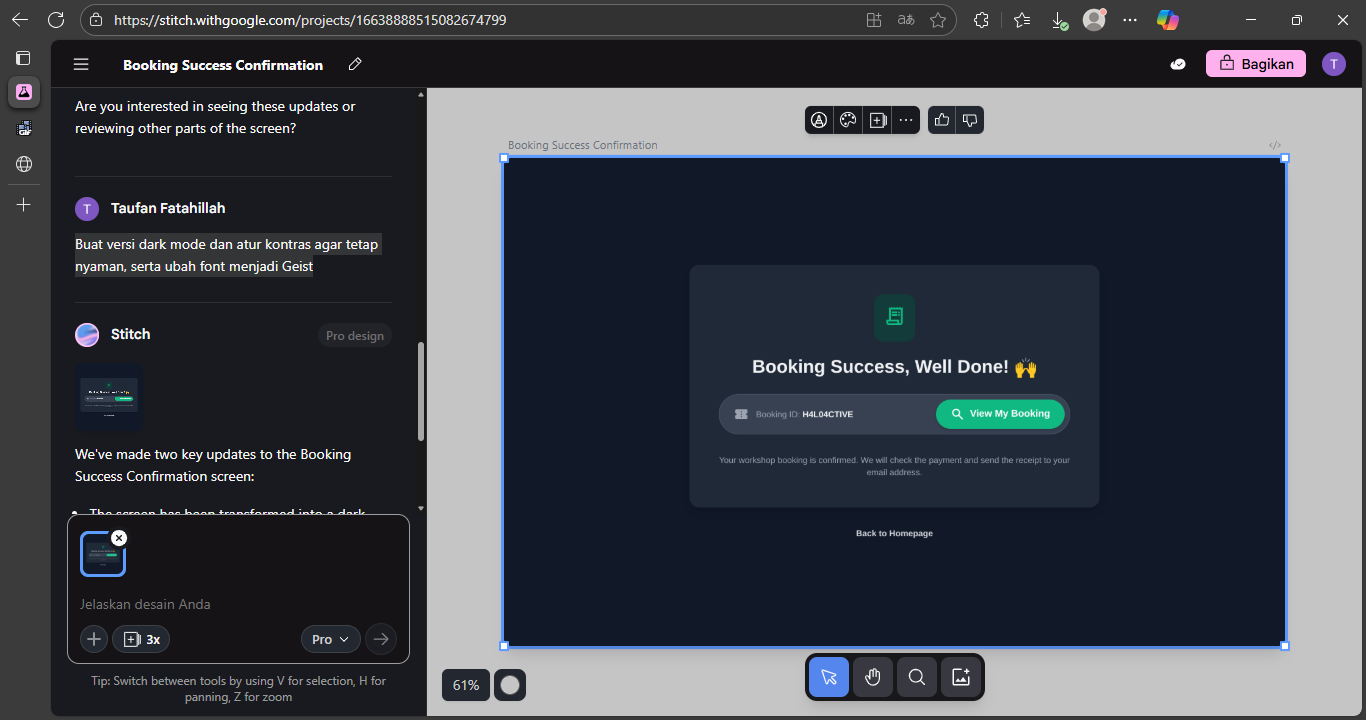Click the Jelaskan desain Anda input field
Viewport: 1366px width, 720px height.
(200, 604)
